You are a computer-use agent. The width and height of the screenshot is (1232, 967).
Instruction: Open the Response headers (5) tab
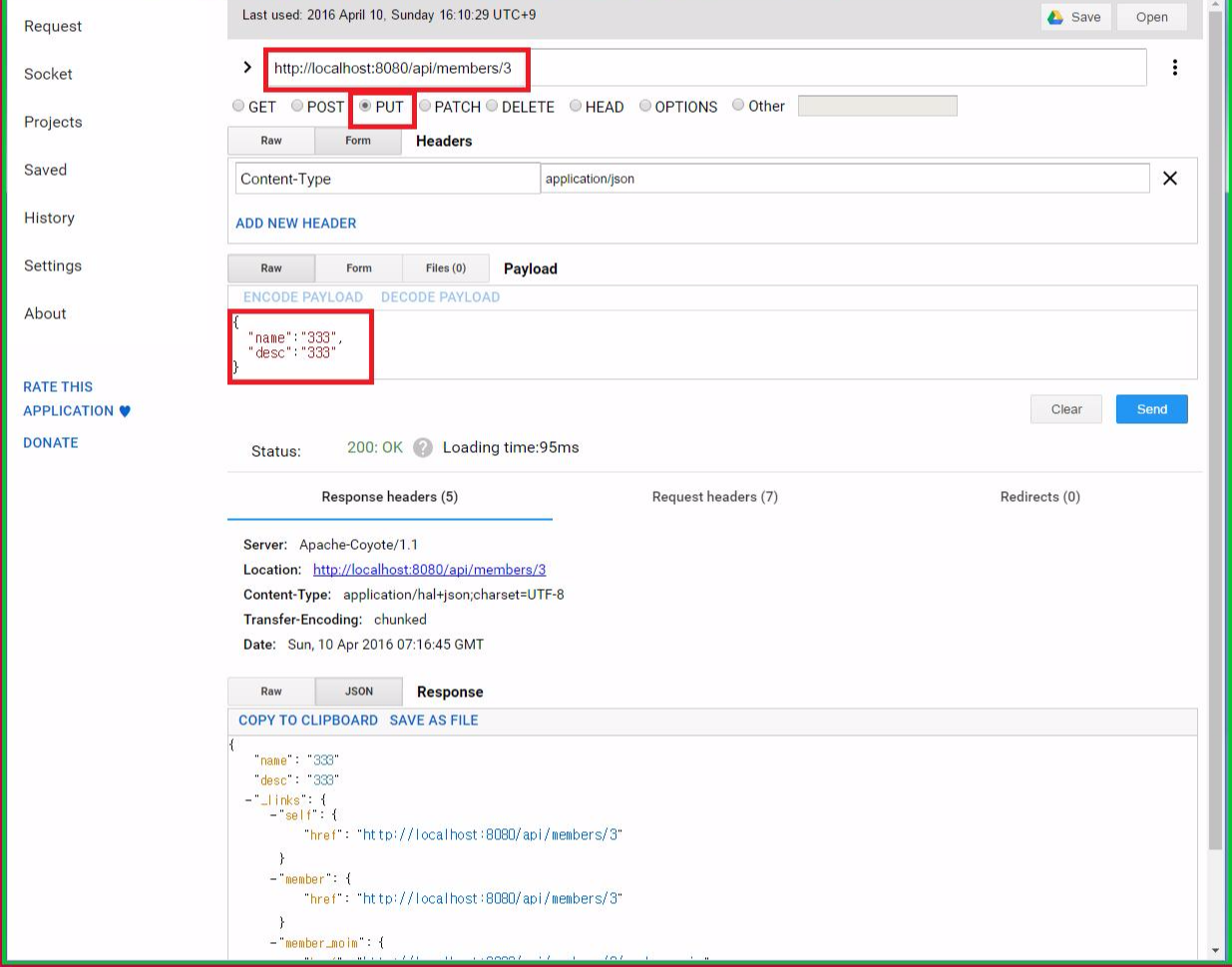tap(390, 497)
